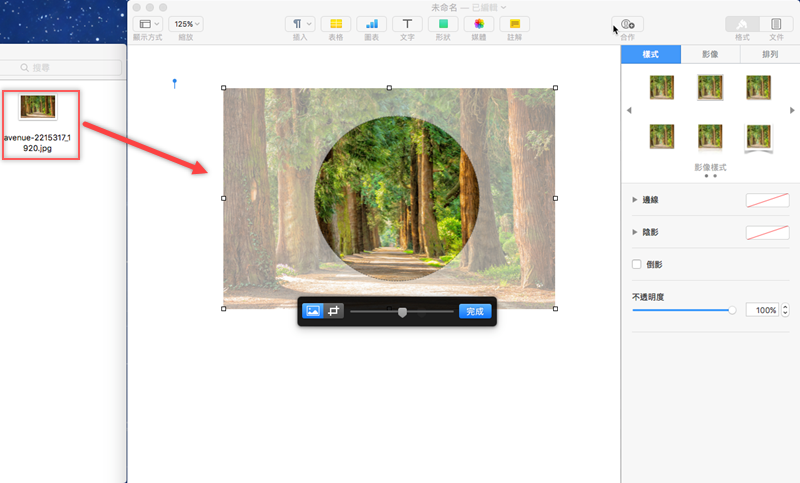Select the avenue-2215317_1920.jpg file thumbnail

click(x=39, y=107)
